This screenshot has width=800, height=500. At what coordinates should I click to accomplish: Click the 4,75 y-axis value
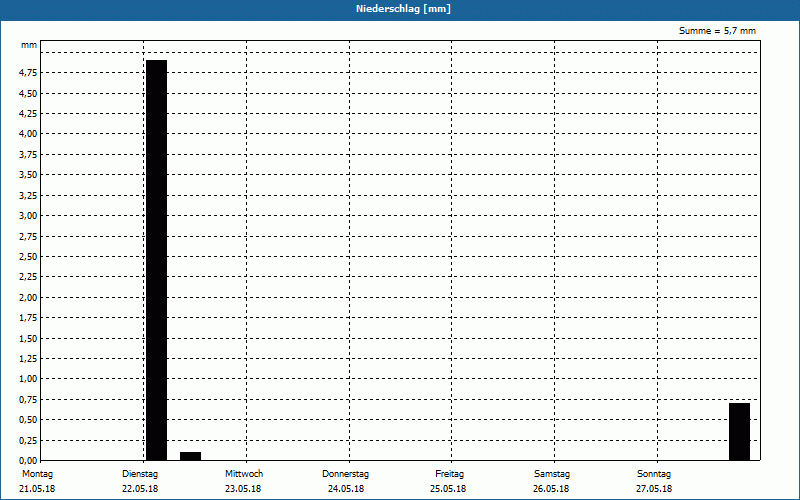(28, 73)
